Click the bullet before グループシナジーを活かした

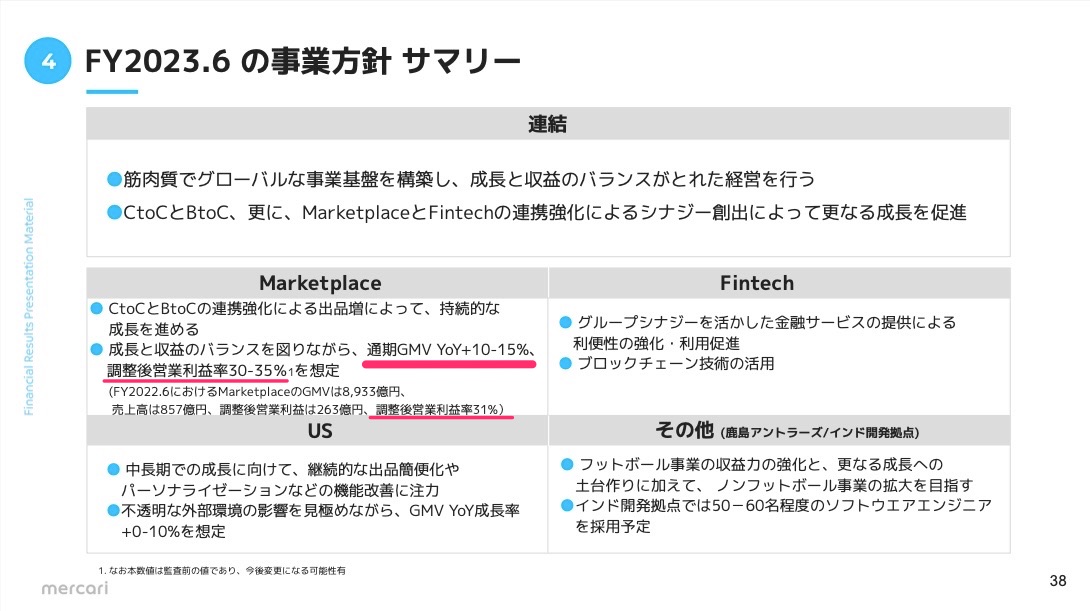[565, 323]
